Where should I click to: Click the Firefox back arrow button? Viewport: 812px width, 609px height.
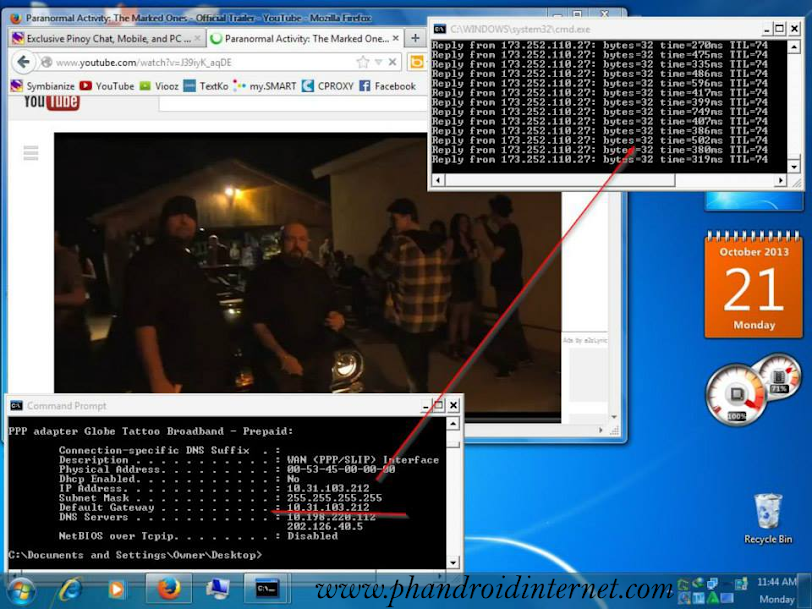pos(23,63)
